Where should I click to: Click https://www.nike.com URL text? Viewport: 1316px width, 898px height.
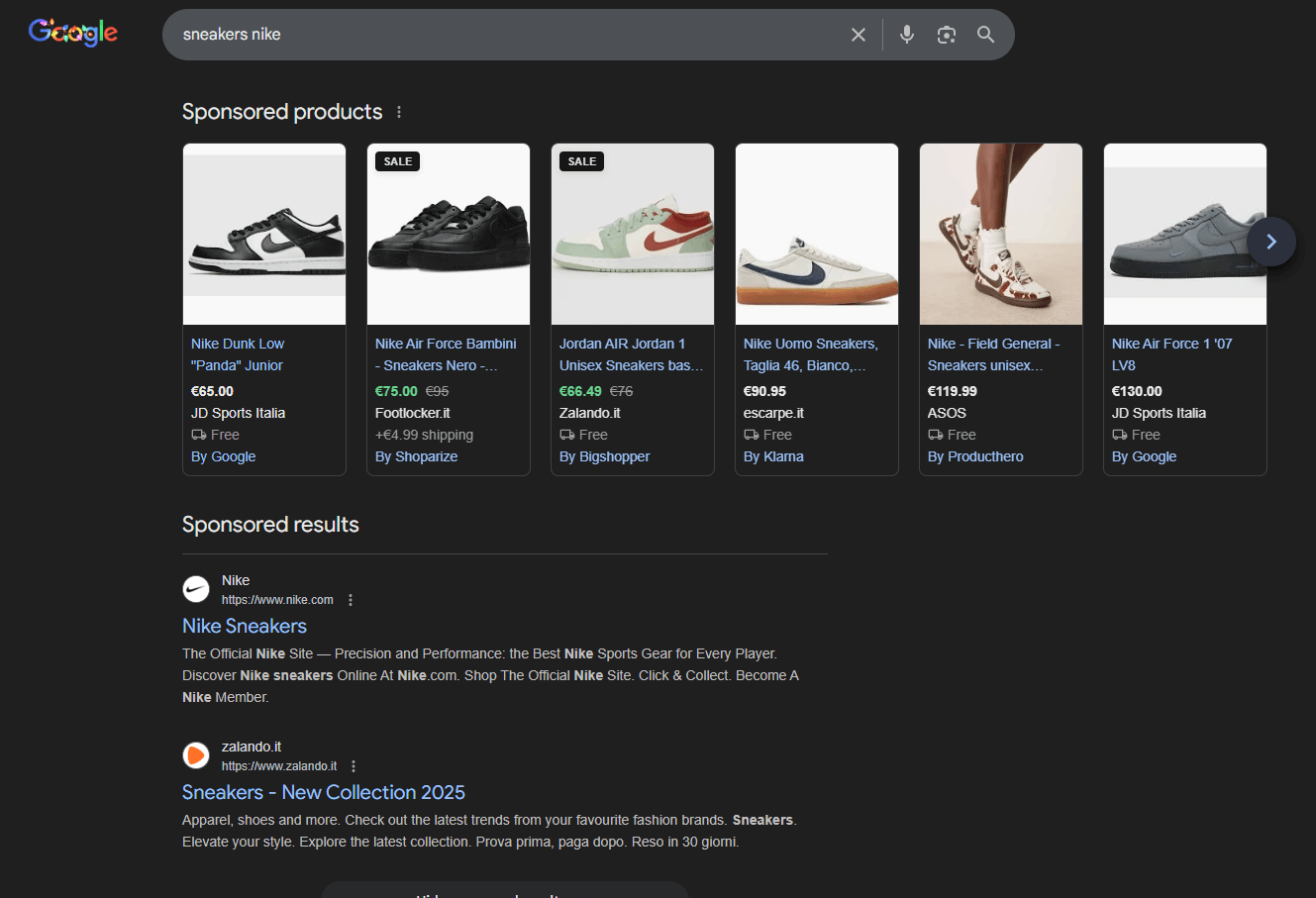[x=277, y=600]
